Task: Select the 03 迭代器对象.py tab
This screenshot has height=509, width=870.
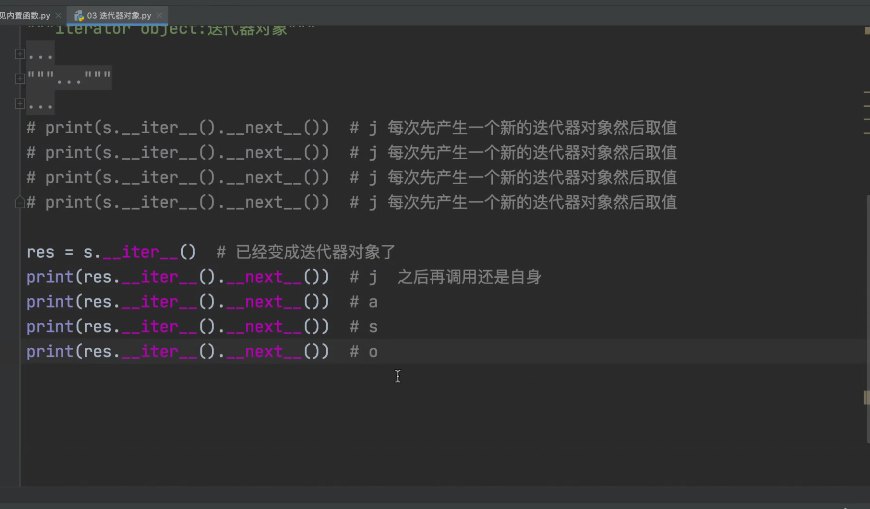Action: pyautogui.click(x=118, y=16)
